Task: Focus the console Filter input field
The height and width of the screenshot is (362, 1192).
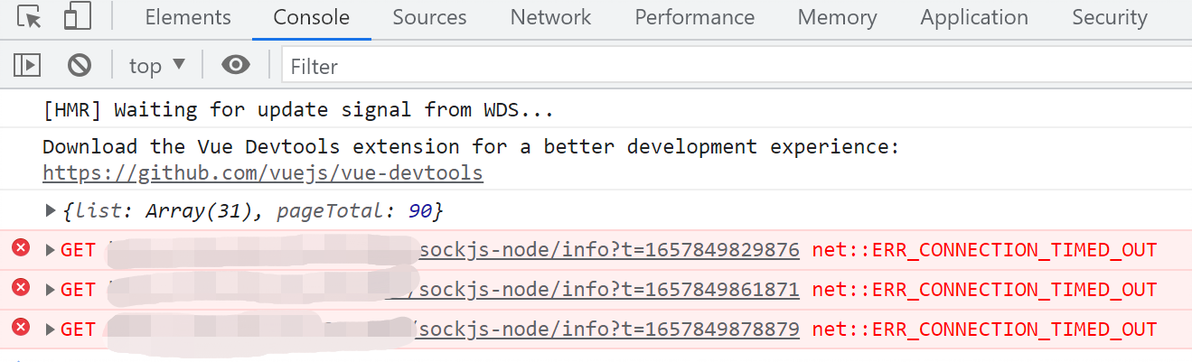Action: click(737, 67)
